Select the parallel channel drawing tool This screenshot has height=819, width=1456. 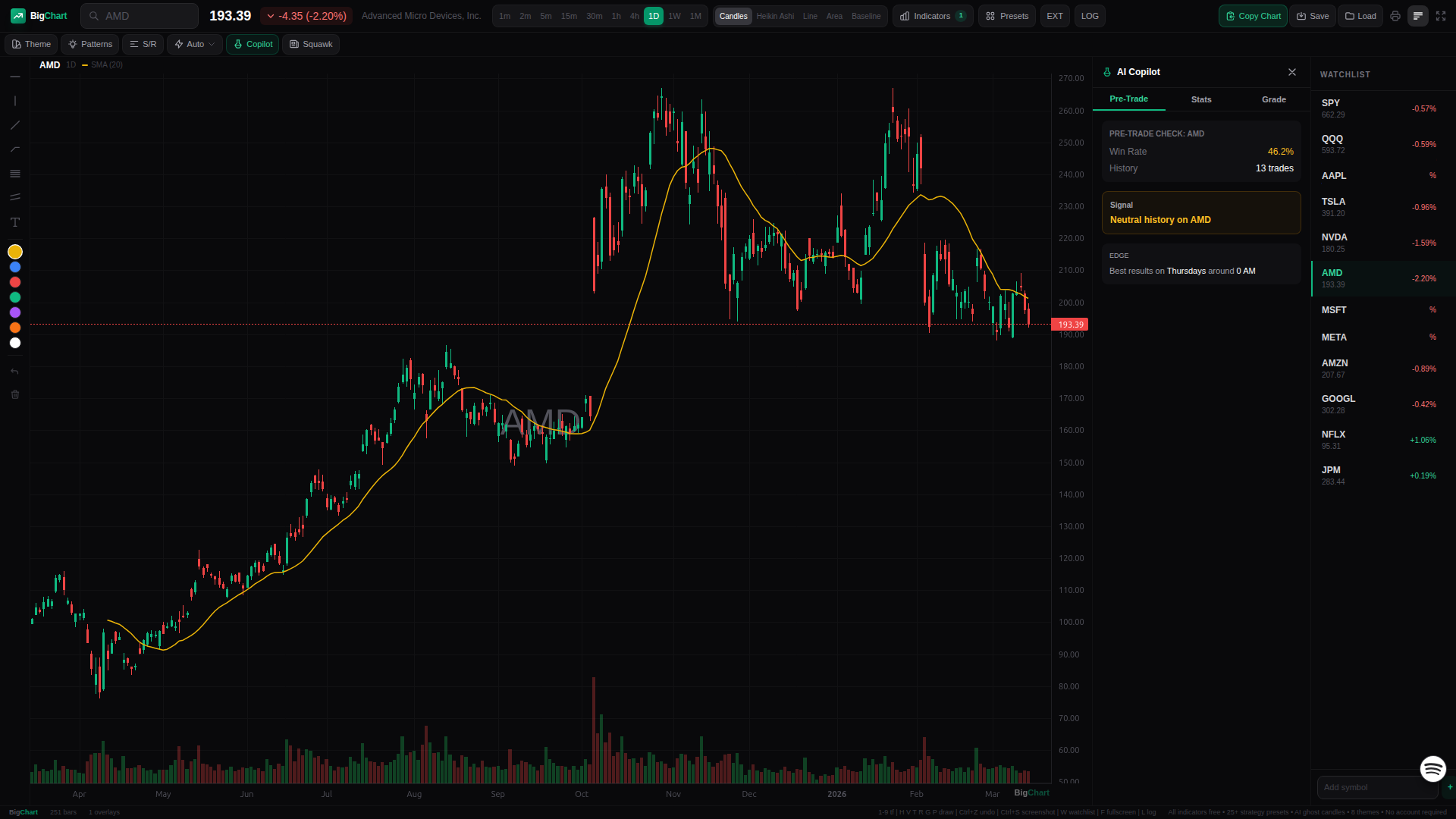click(x=15, y=197)
